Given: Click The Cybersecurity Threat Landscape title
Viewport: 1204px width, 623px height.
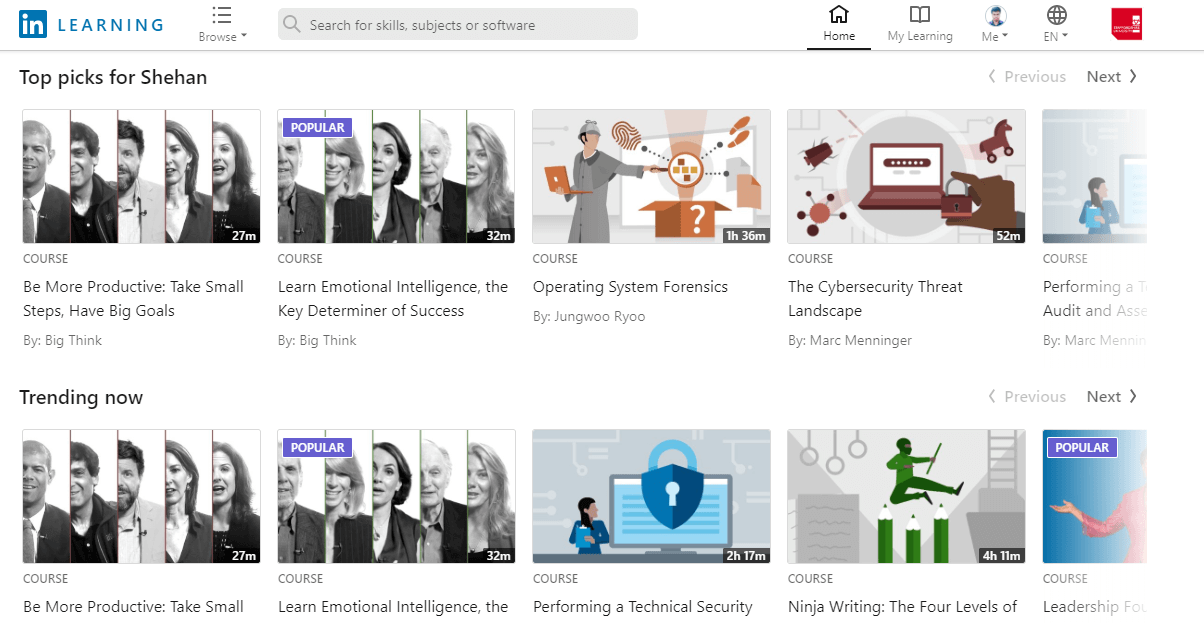Looking at the screenshot, I should tap(875, 299).
